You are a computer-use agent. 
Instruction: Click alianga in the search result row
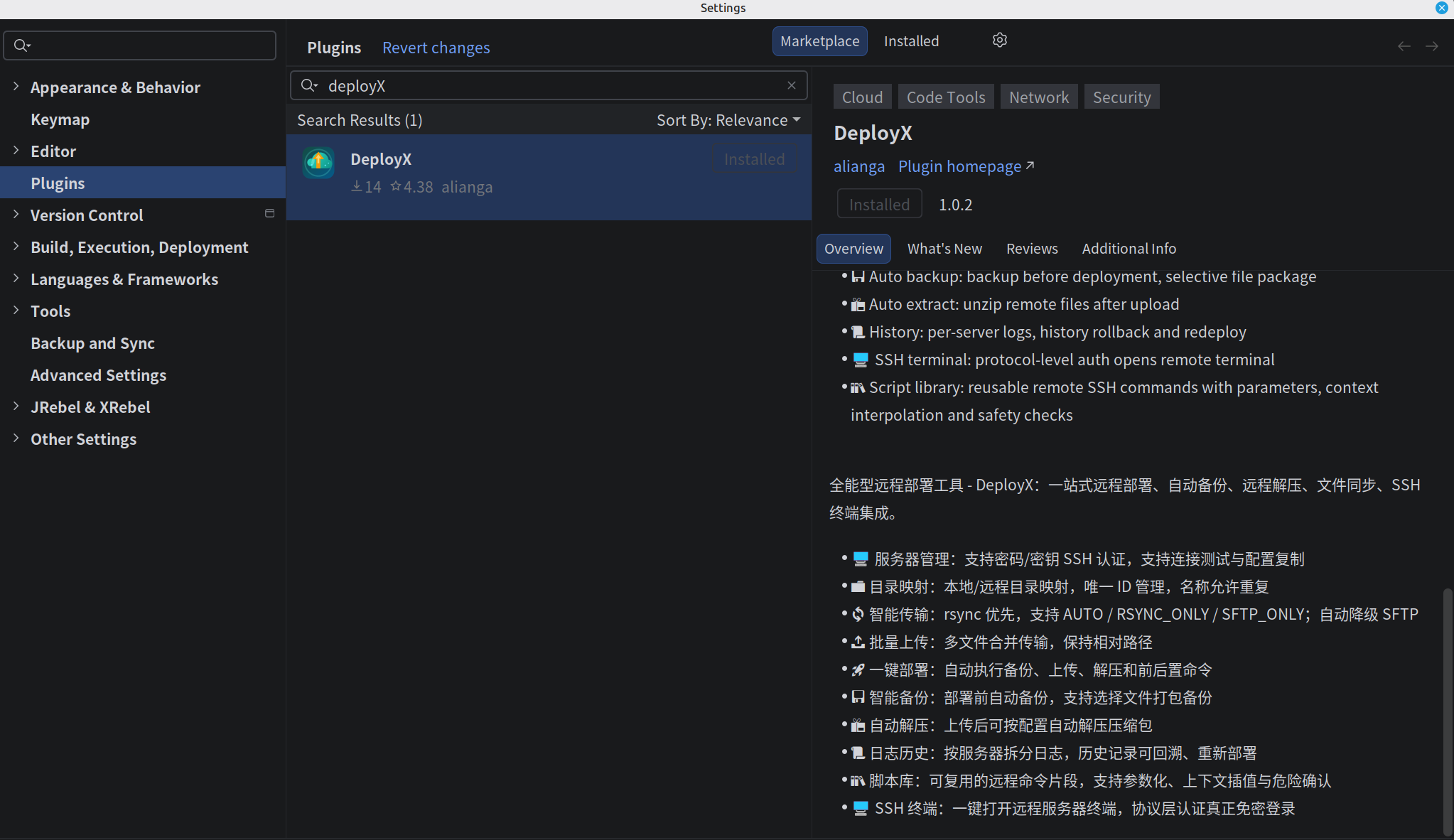pos(467,187)
